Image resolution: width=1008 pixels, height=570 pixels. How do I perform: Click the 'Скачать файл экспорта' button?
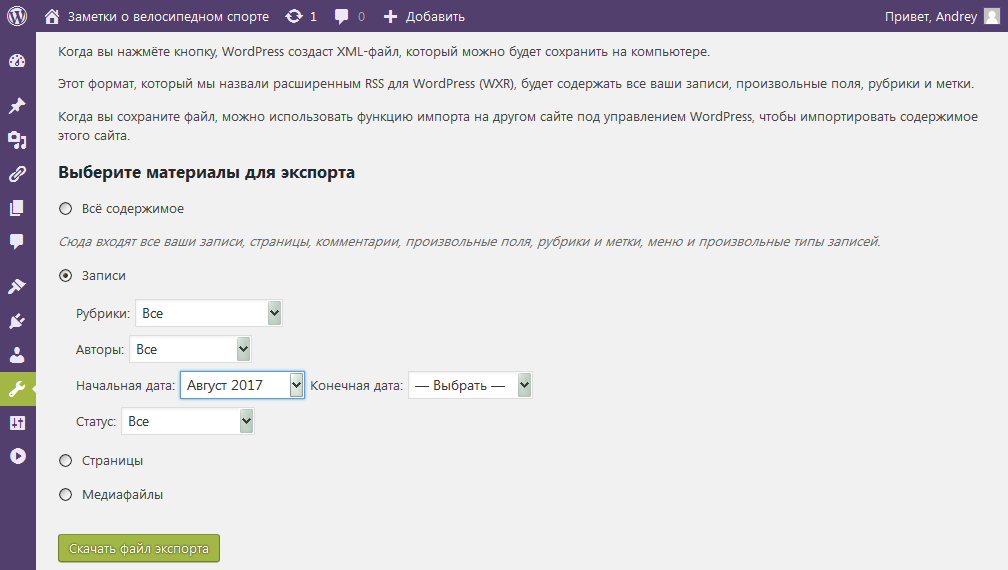(x=139, y=549)
